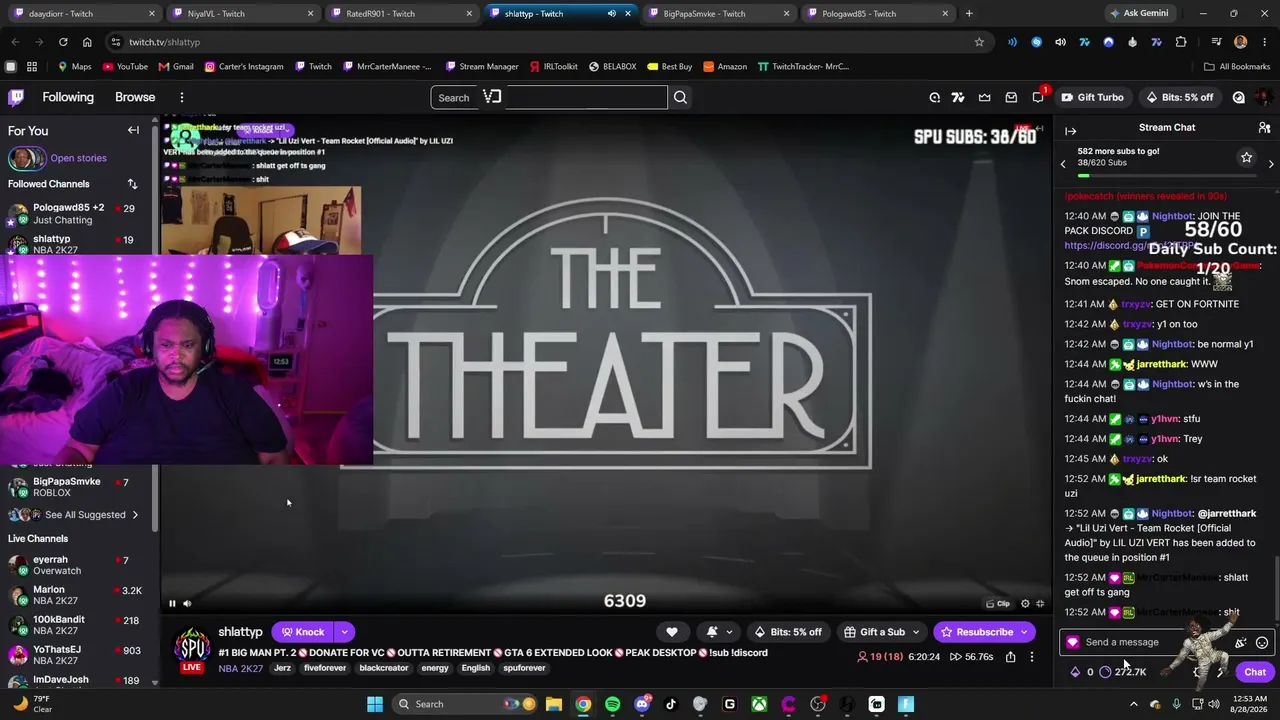Open notification options dropdown arrow
The image size is (1280, 720).
coord(729,632)
